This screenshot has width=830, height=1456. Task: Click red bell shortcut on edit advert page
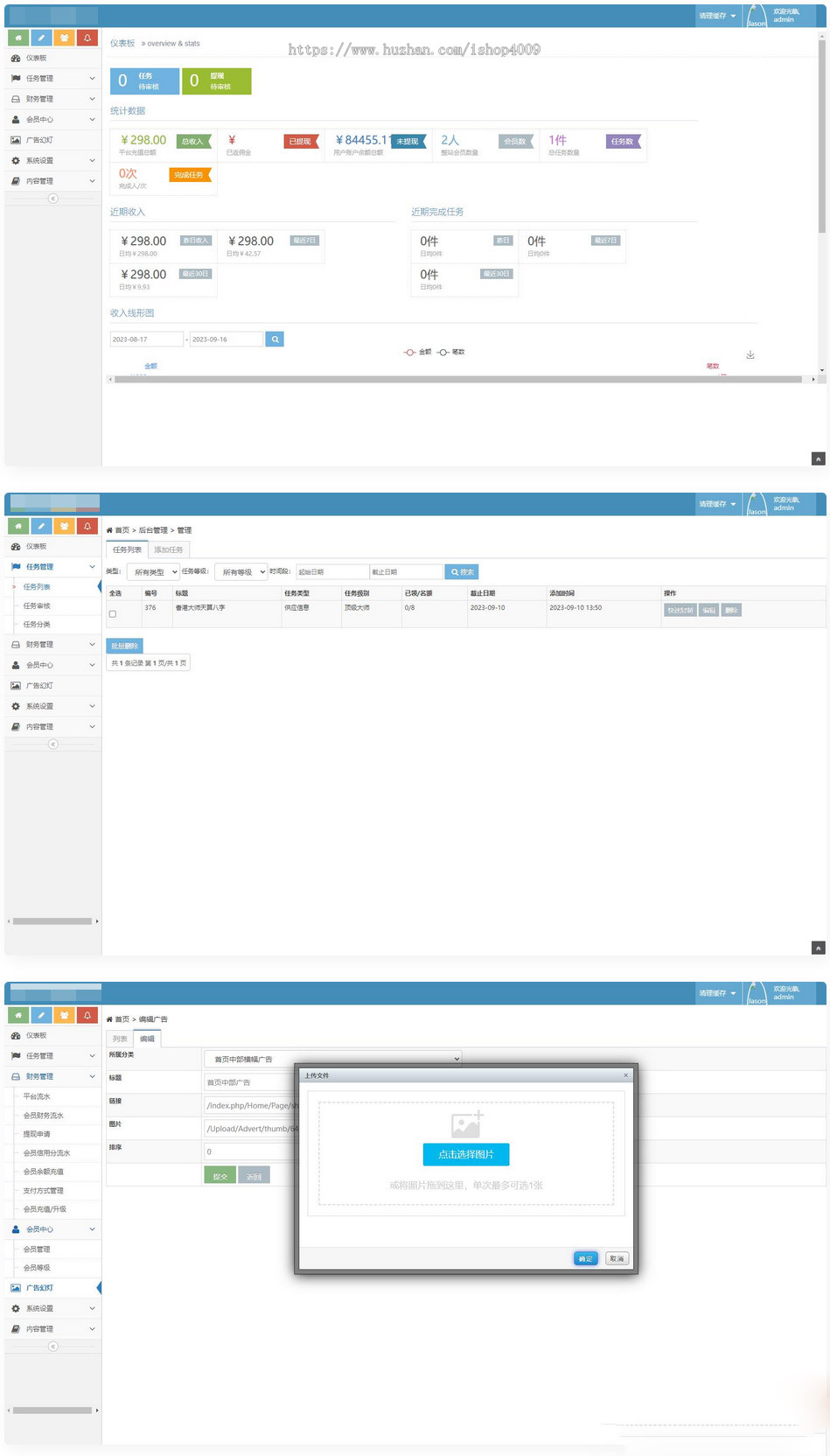point(87,1015)
